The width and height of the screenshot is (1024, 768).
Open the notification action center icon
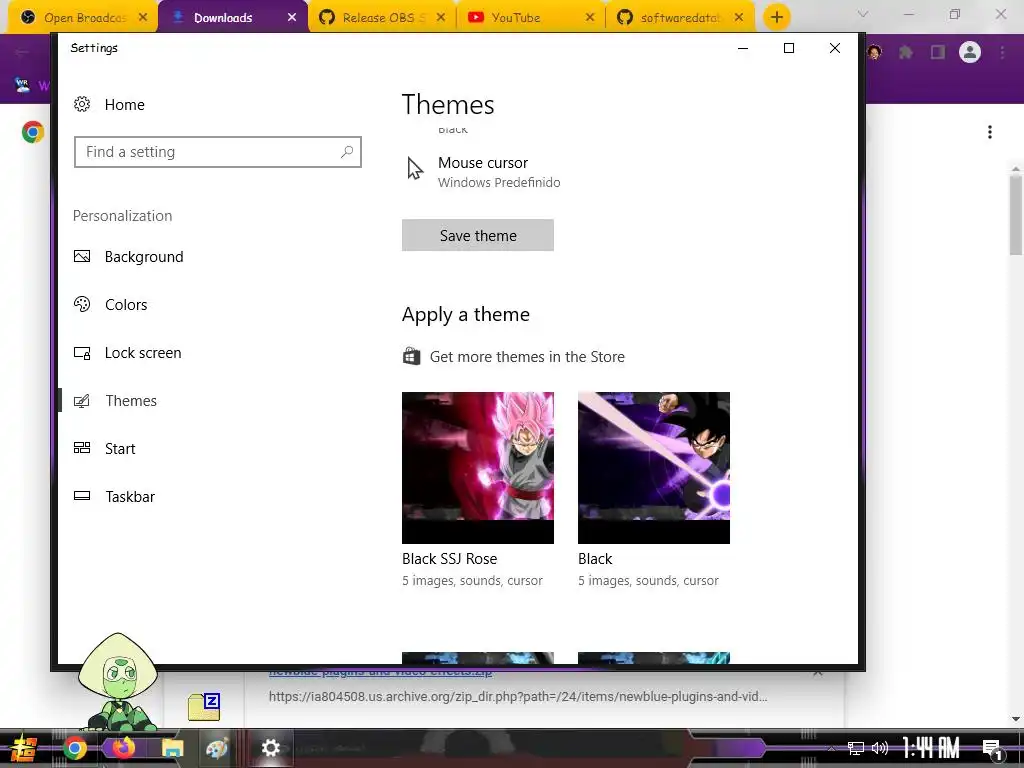tap(992, 749)
